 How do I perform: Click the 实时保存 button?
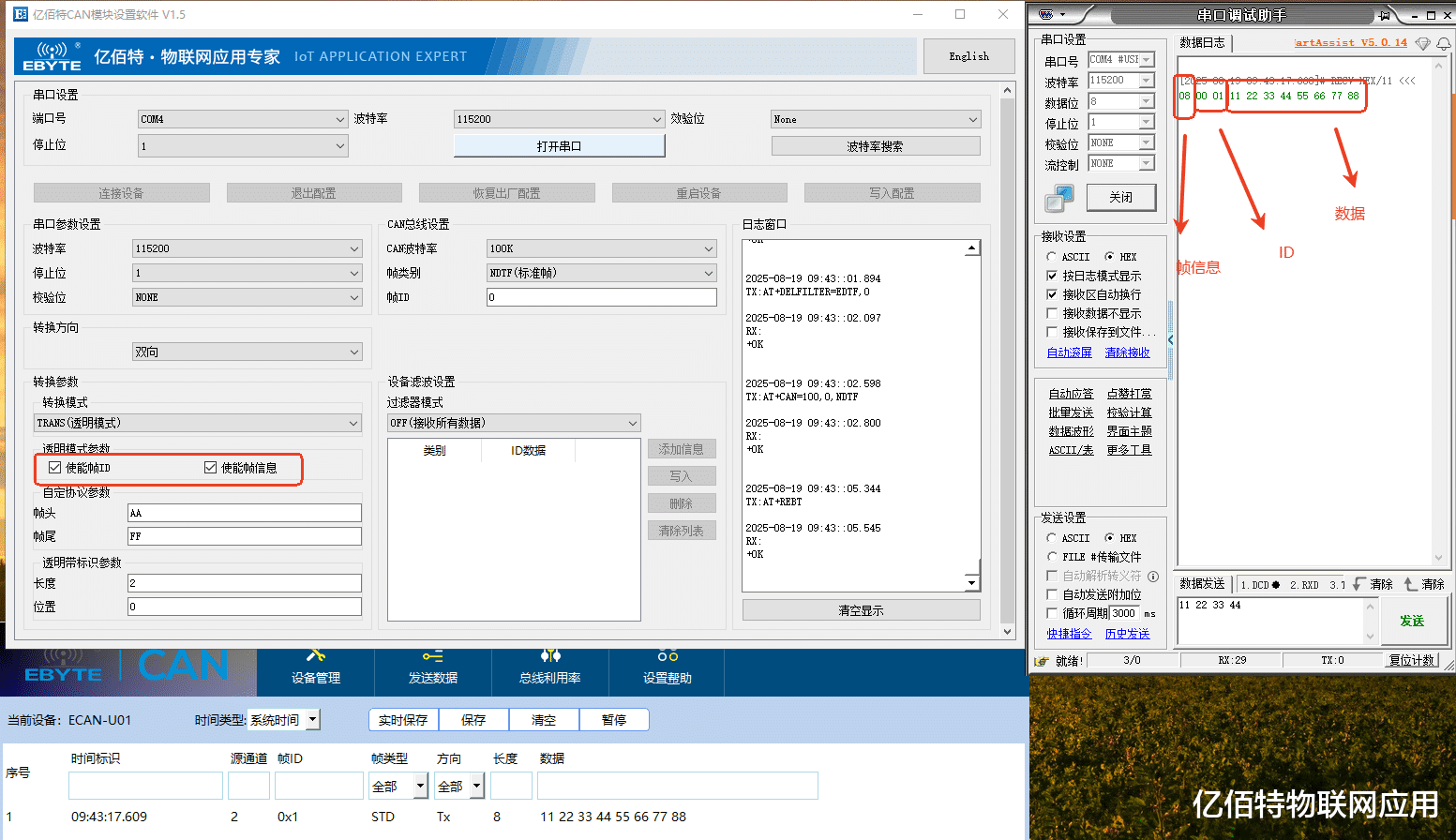point(403,720)
